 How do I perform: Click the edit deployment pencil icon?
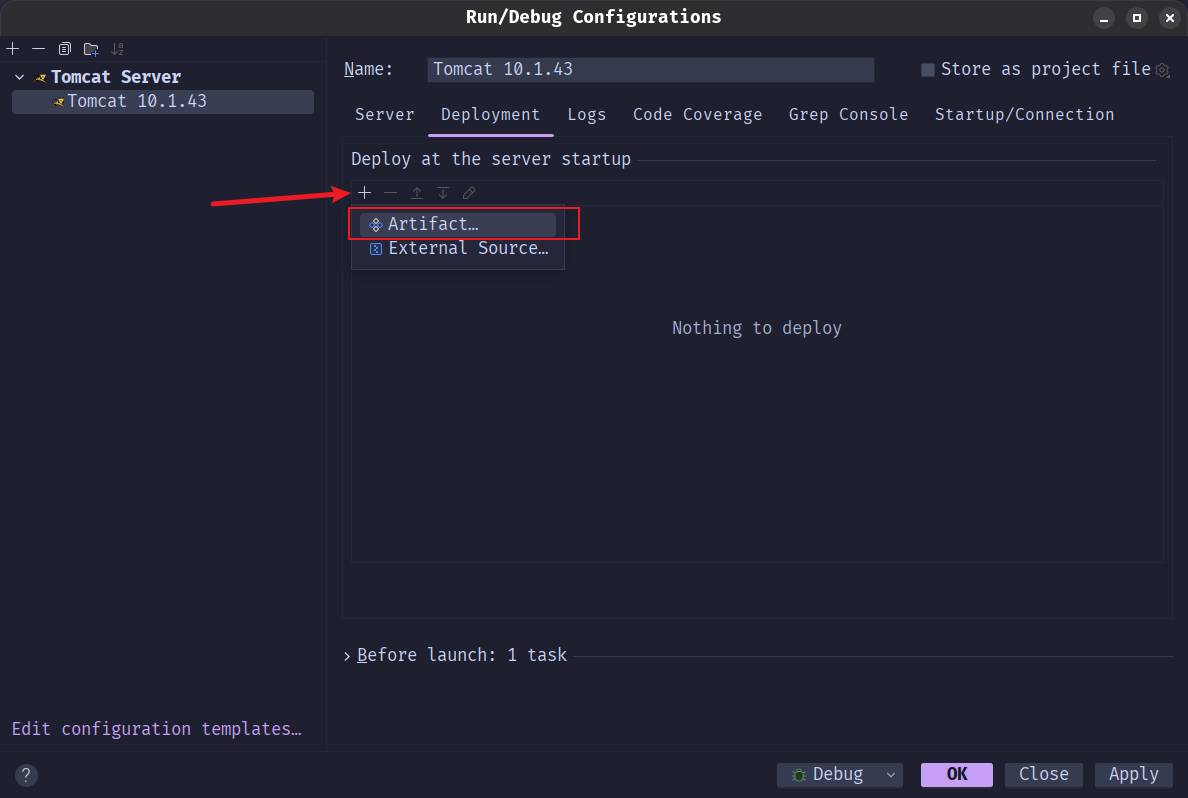[469, 193]
